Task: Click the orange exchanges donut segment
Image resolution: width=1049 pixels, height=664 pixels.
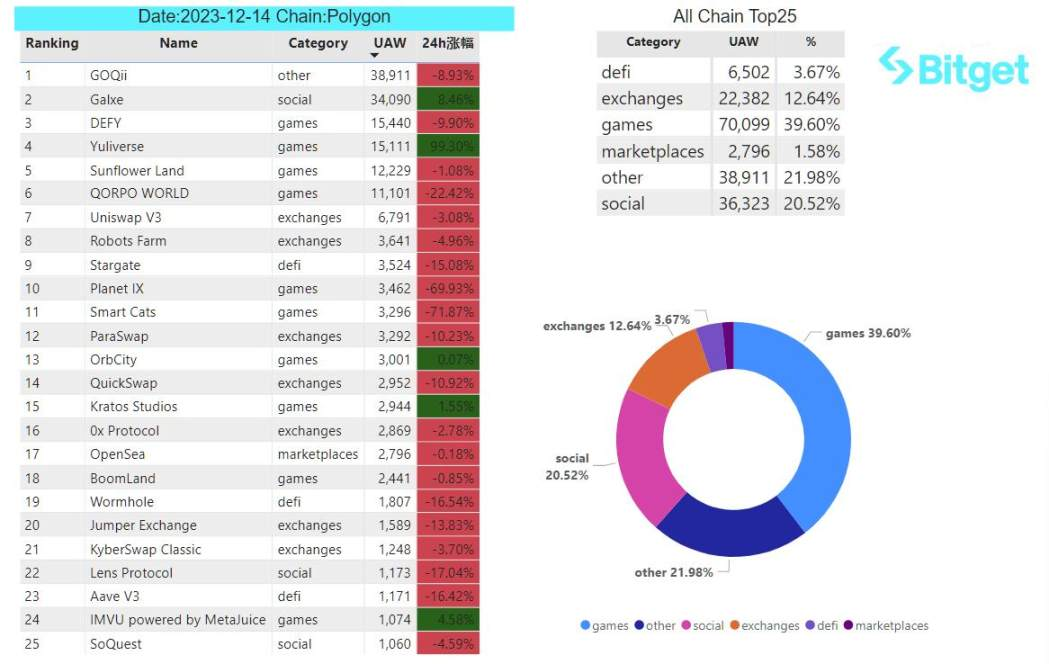Action: [669, 368]
